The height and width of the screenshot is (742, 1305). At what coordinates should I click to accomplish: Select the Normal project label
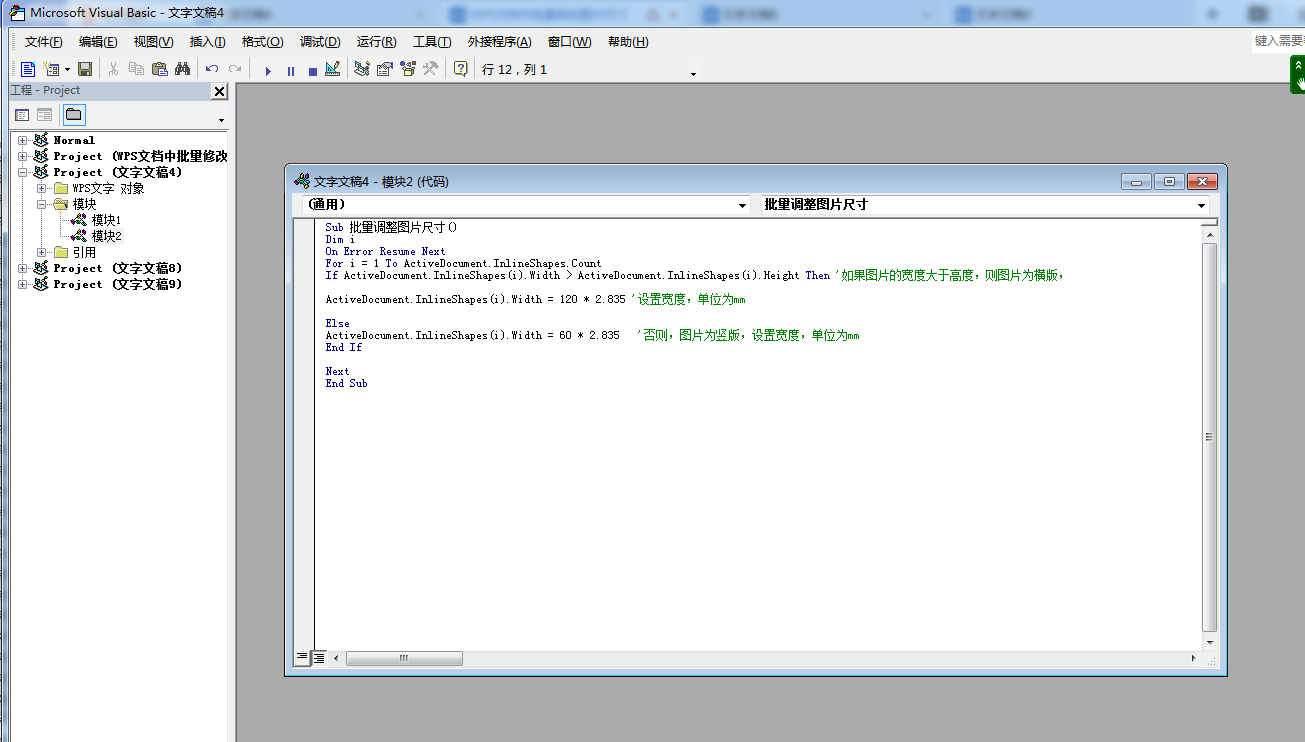(74, 140)
